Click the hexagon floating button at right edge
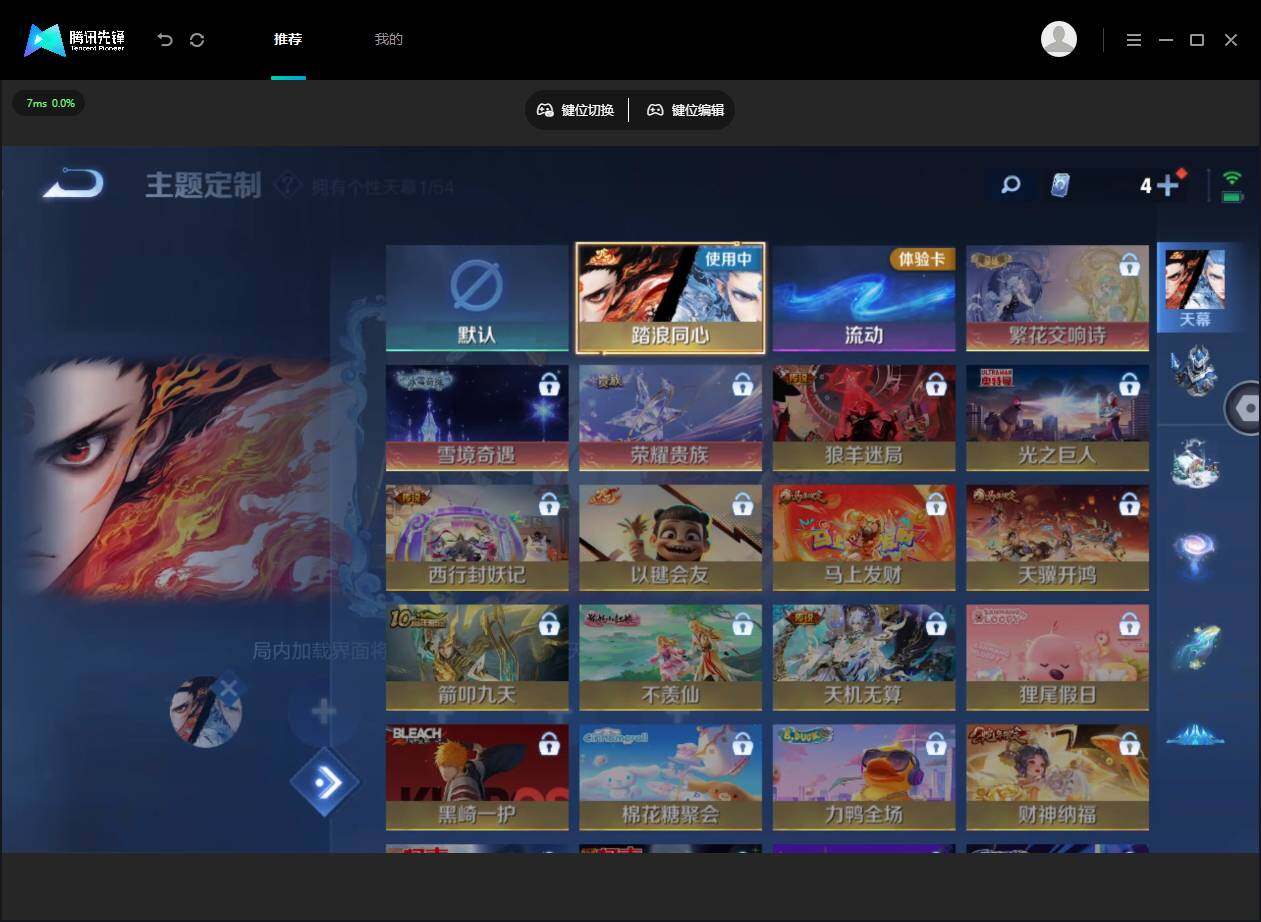 point(1244,408)
